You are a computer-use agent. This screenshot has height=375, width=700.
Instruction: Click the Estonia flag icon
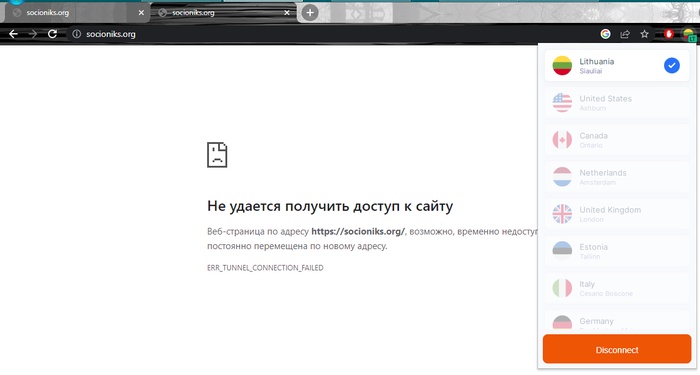pyautogui.click(x=562, y=251)
